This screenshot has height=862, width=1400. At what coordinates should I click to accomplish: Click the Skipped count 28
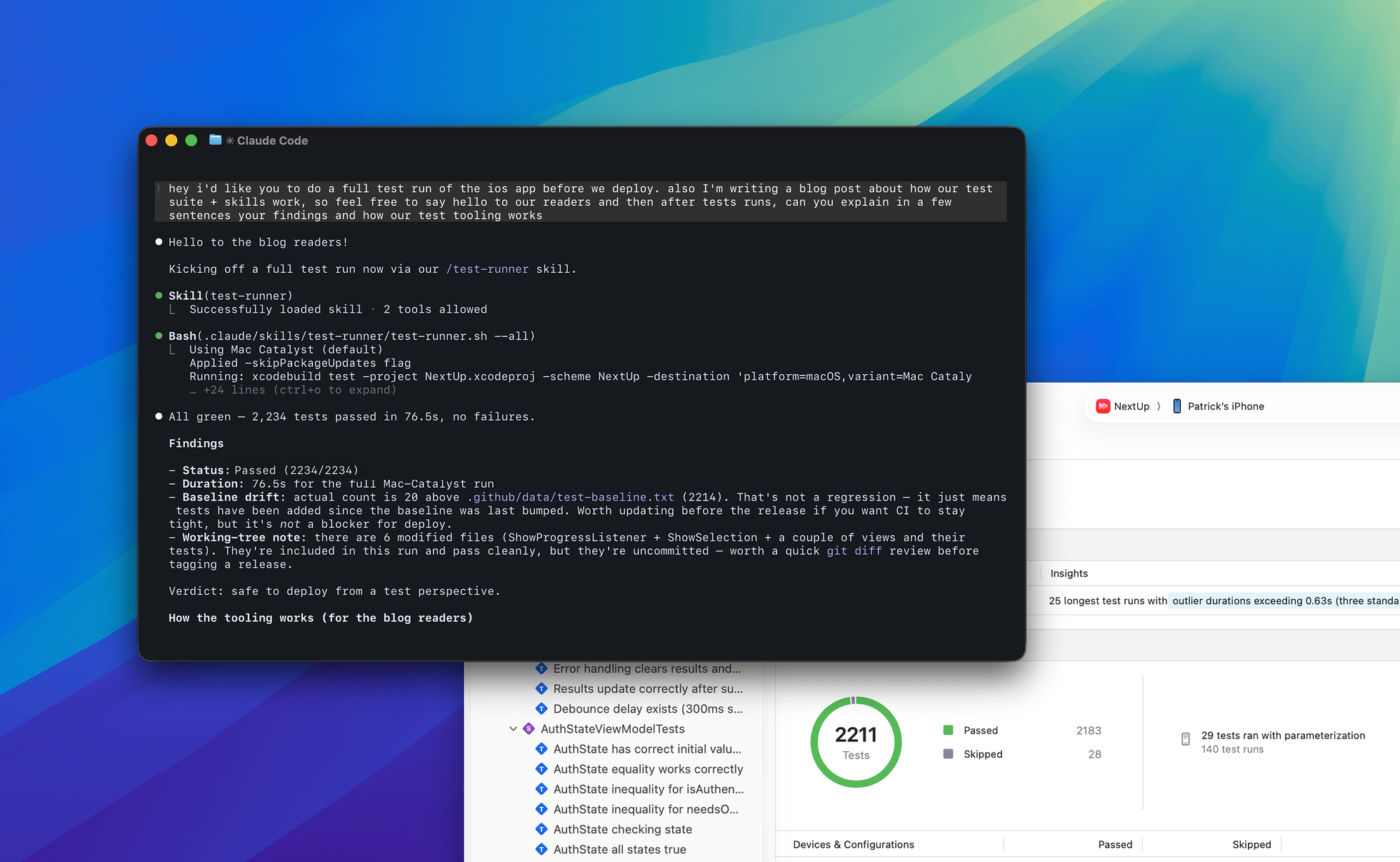pos(1094,753)
